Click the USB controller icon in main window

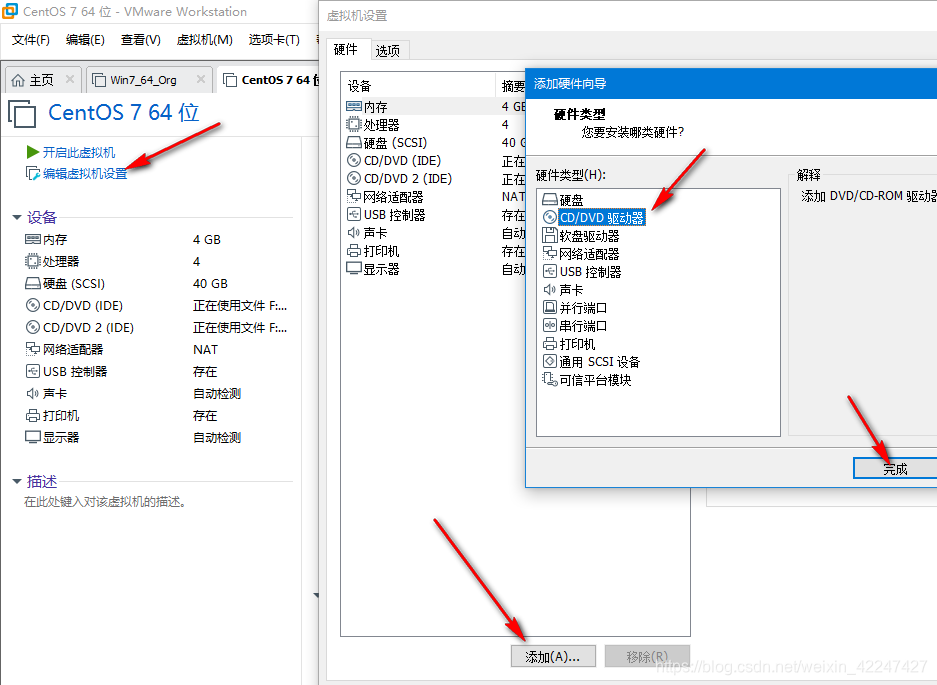(33, 371)
